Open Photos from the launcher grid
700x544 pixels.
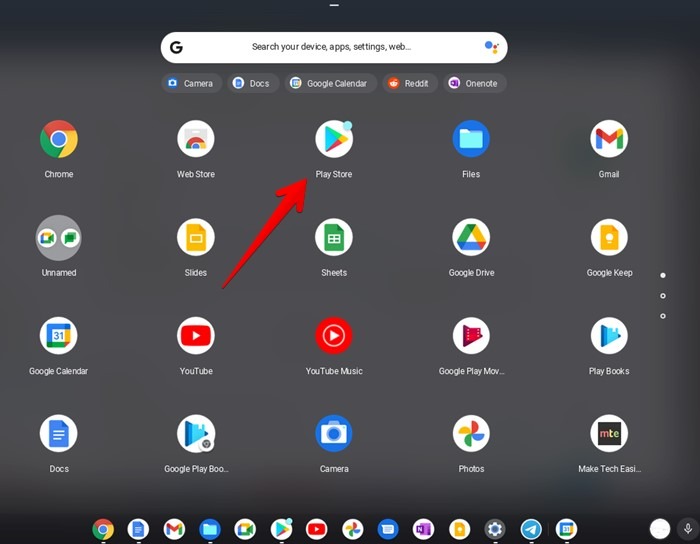click(471, 433)
